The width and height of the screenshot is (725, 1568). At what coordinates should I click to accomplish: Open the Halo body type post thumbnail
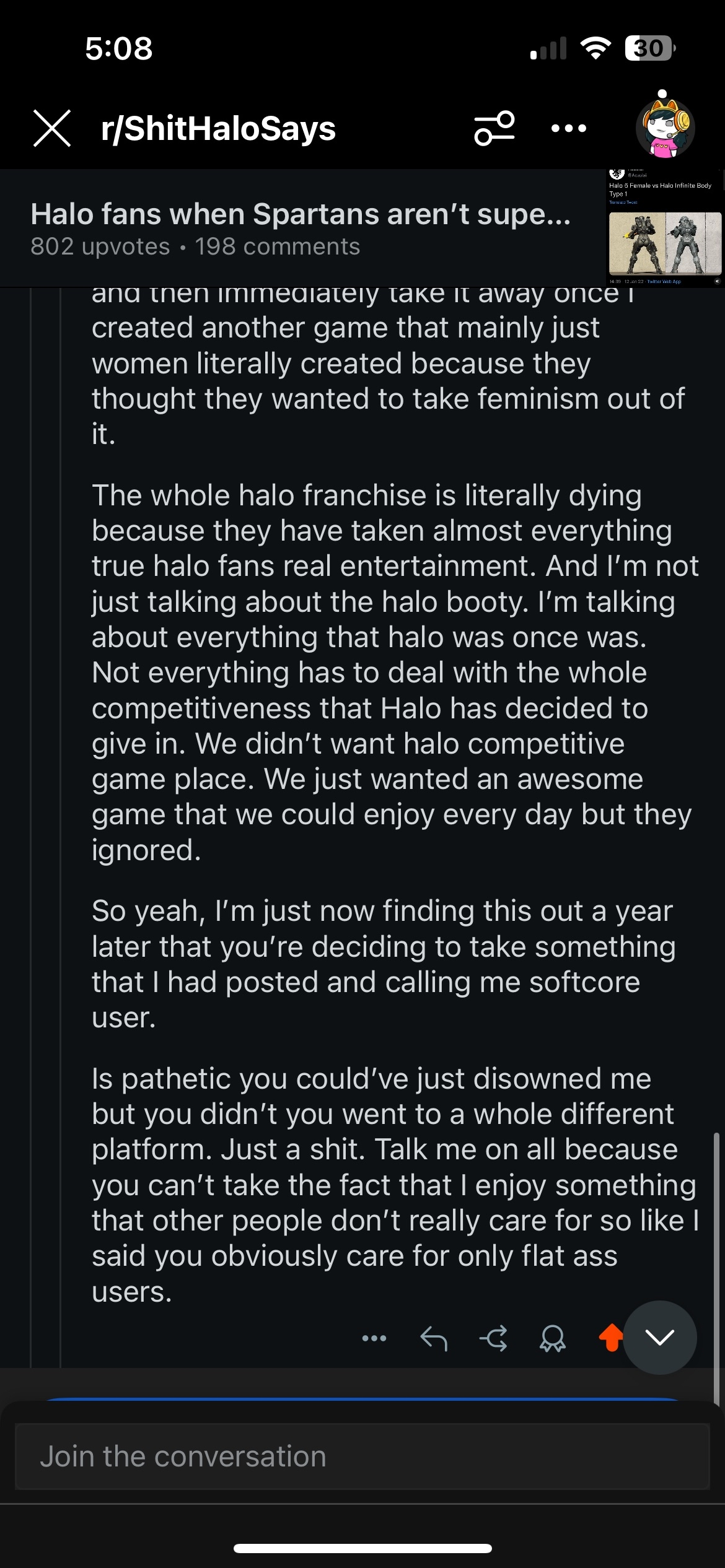665,229
